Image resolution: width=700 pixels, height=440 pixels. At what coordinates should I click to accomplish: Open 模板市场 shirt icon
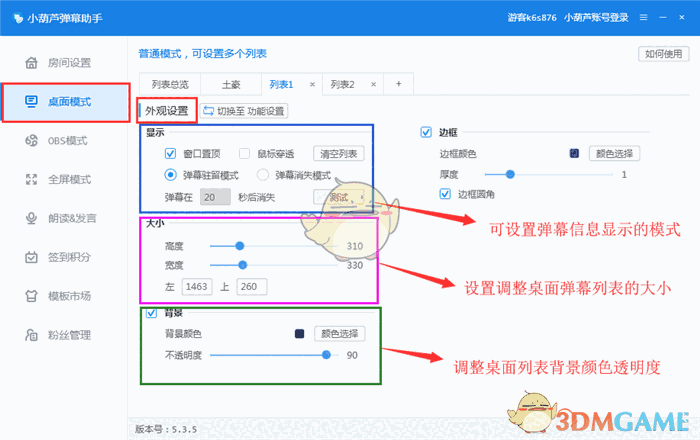pyautogui.click(x=31, y=296)
